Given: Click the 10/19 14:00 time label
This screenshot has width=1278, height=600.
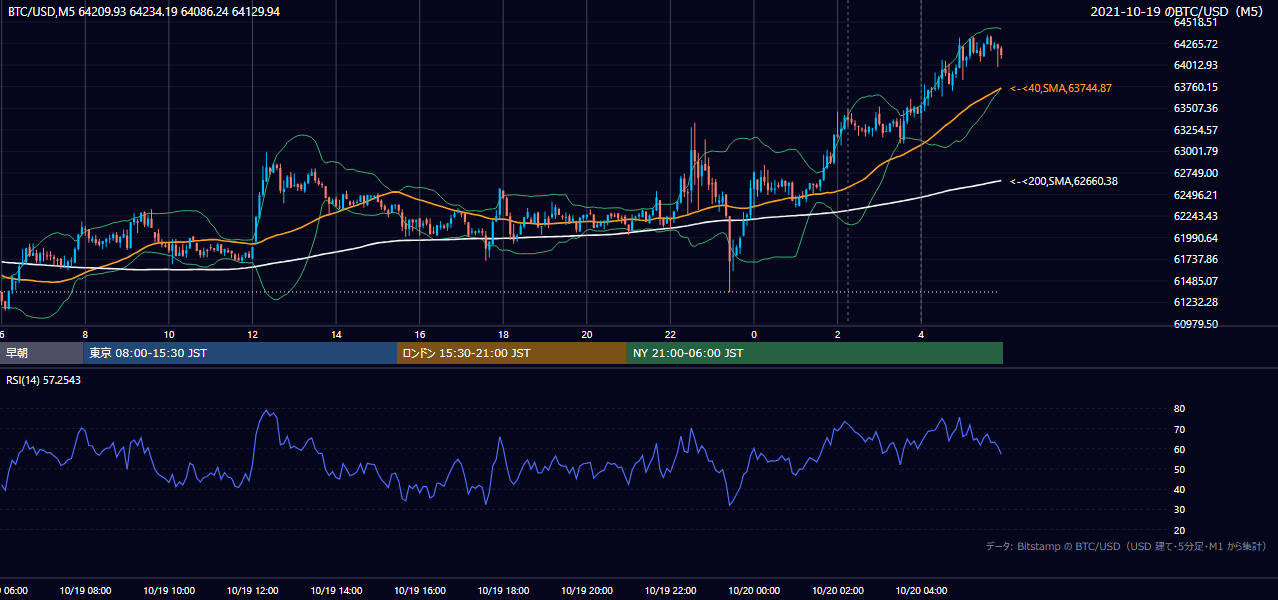Looking at the screenshot, I should [x=336, y=591].
